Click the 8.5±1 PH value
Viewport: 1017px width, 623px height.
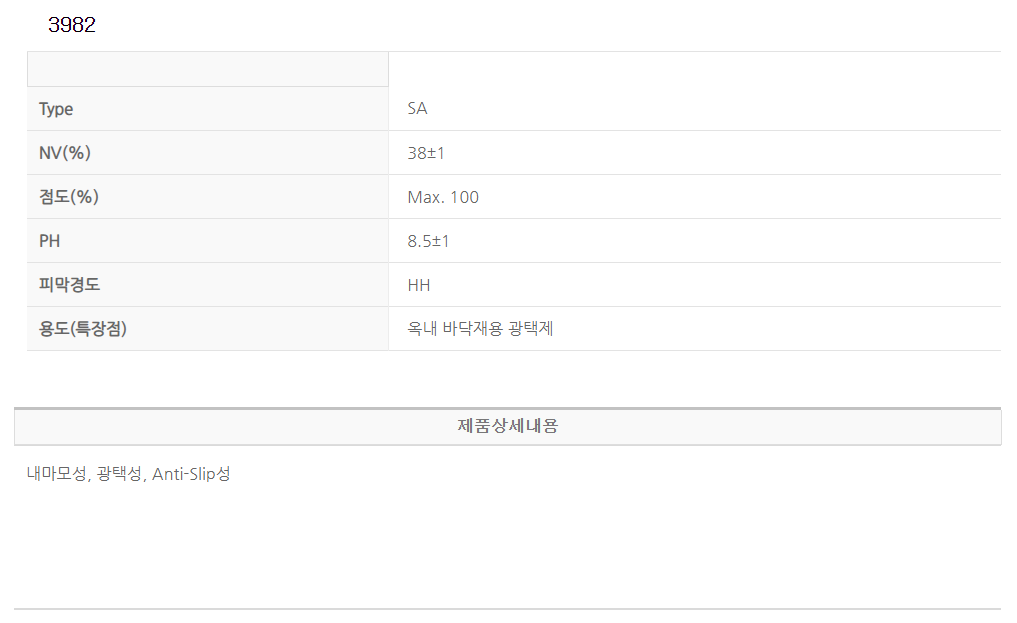click(429, 241)
